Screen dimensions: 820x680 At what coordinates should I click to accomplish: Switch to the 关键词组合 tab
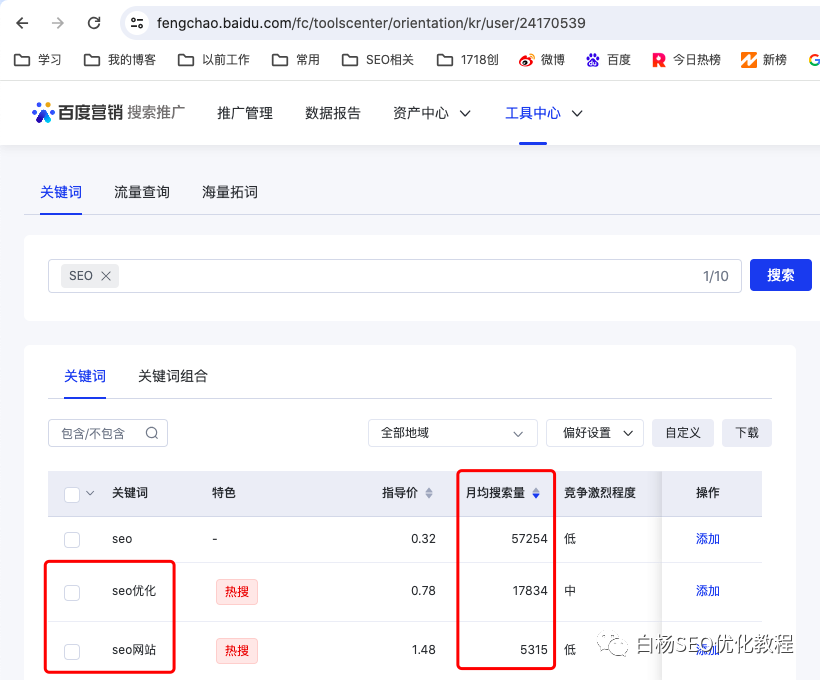[173, 376]
